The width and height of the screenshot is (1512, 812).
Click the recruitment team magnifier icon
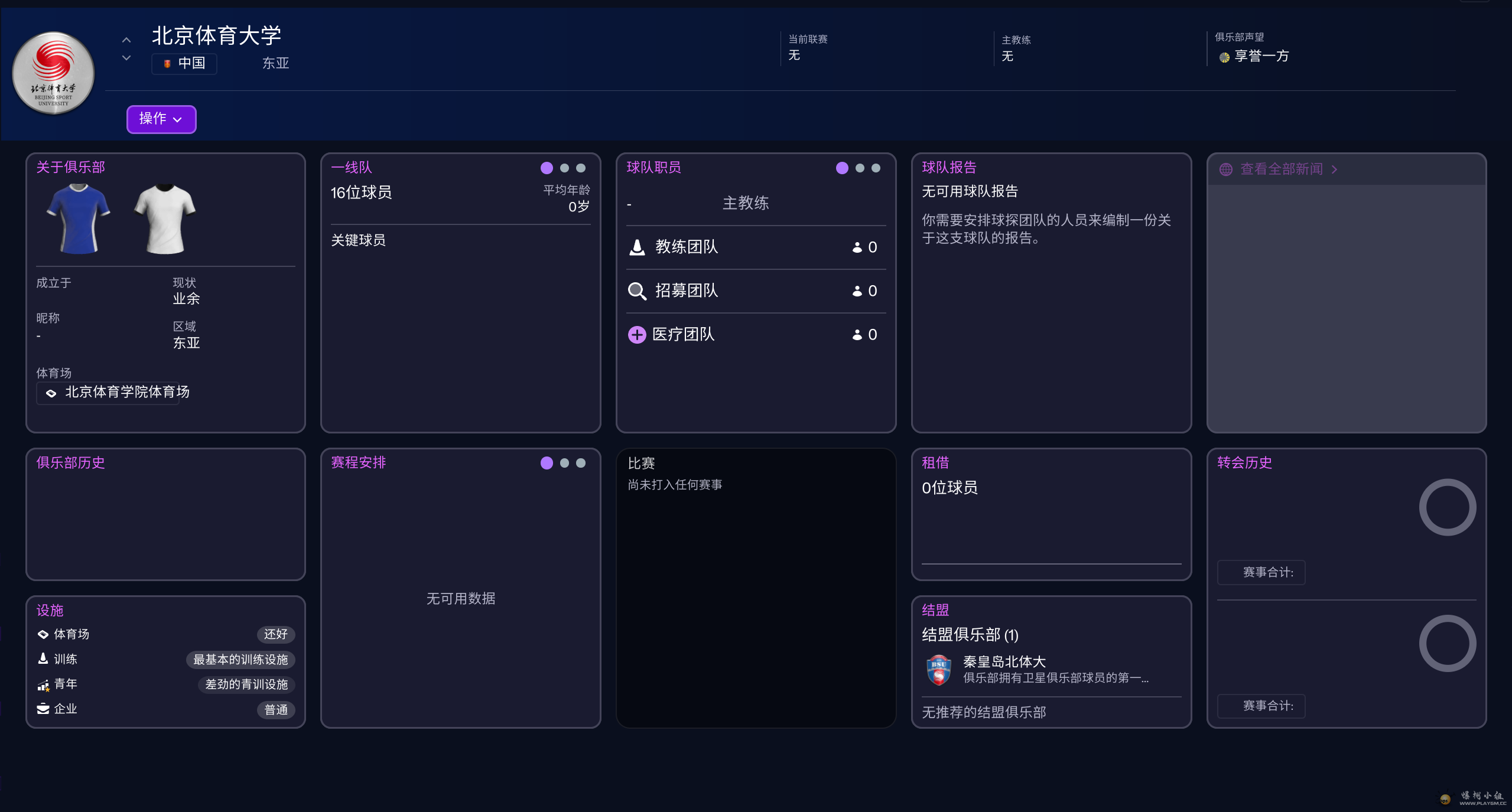(x=637, y=291)
